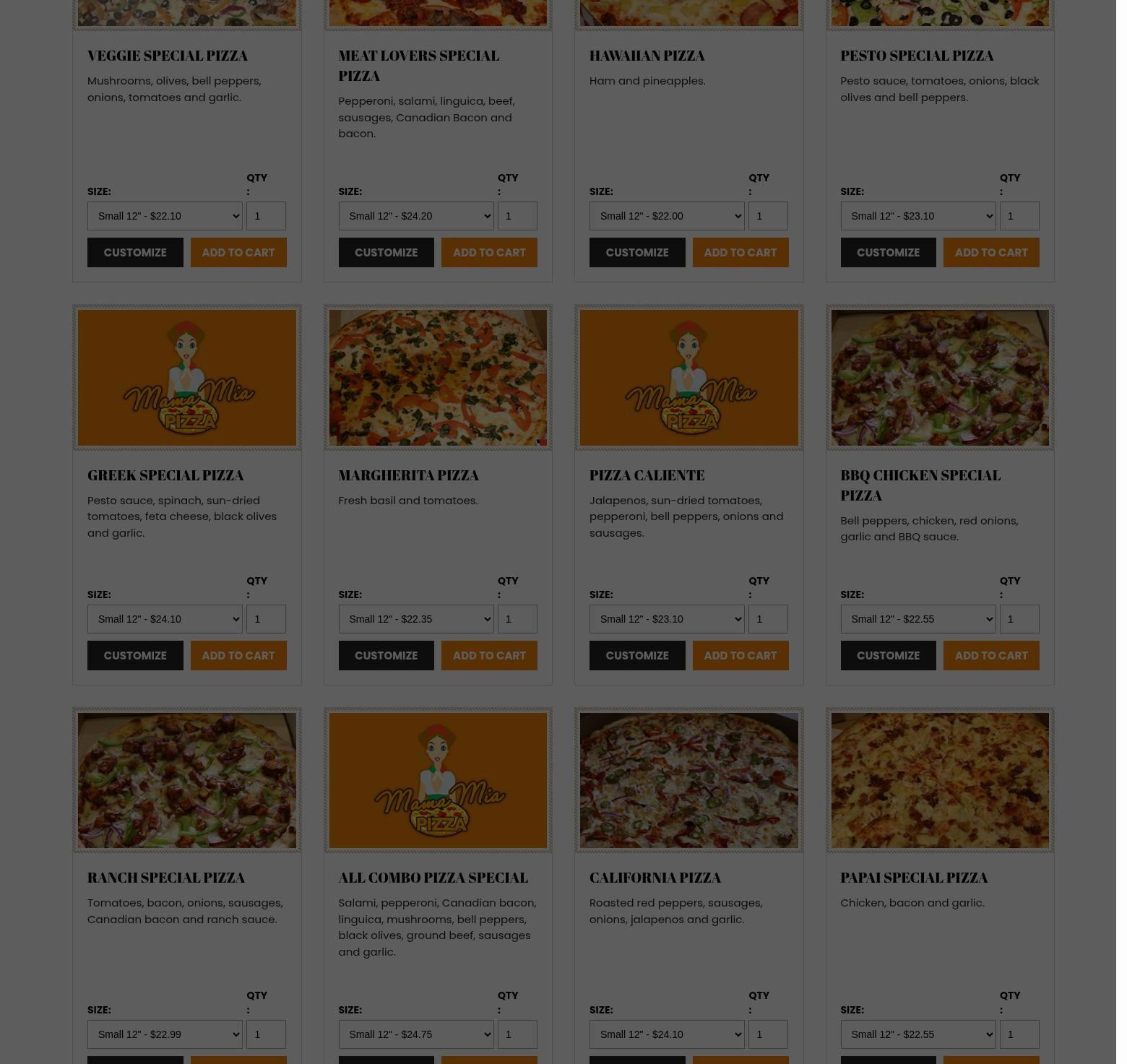The height and width of the screenshot is (1064, 1127).
Task: Open Greek Special Pizza logo thumbnail
Action: 186,378
